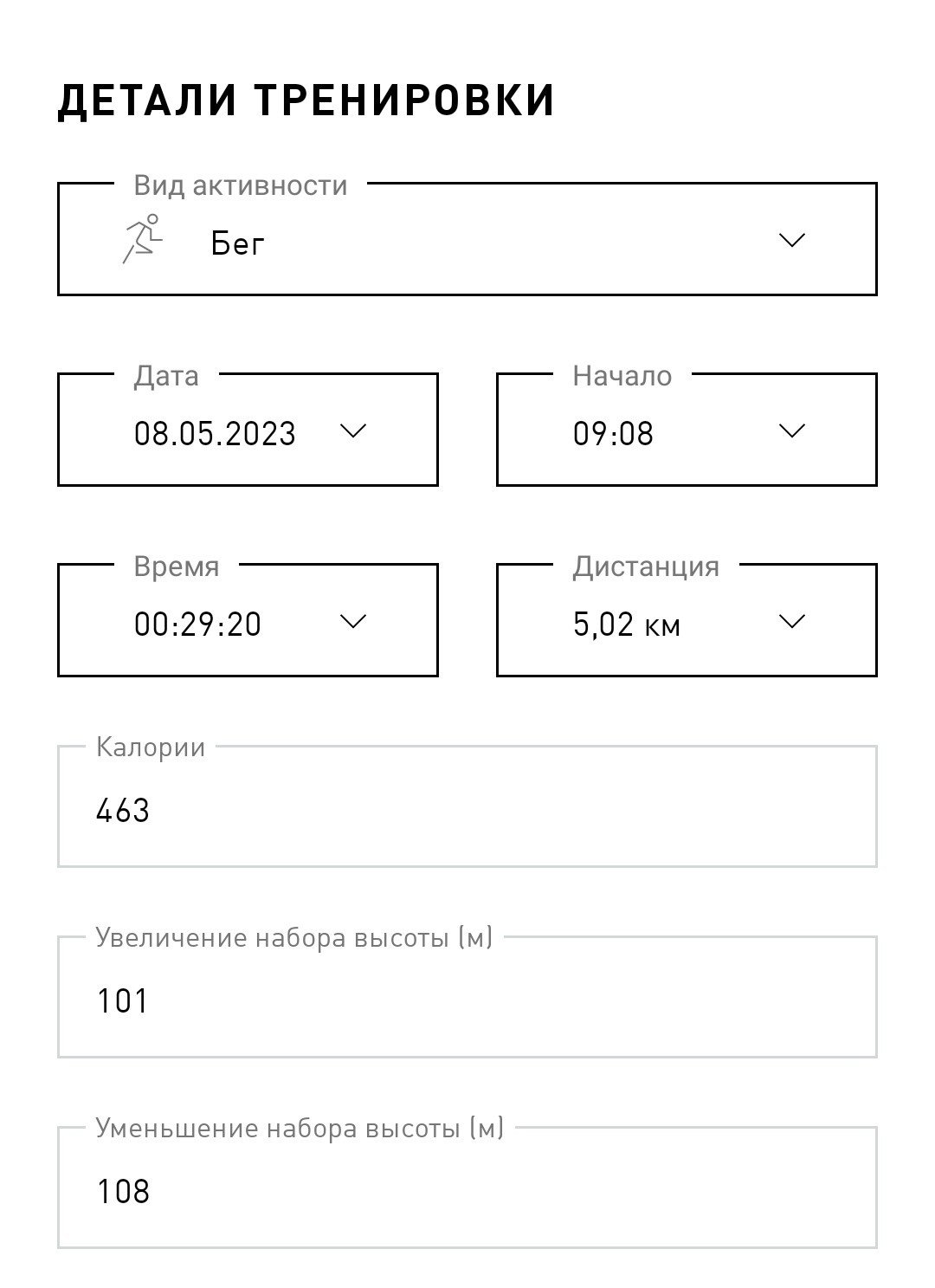Open the duration value 00:29:20
This screenshot has width=935, height=1288.
[x=197, y=624]
